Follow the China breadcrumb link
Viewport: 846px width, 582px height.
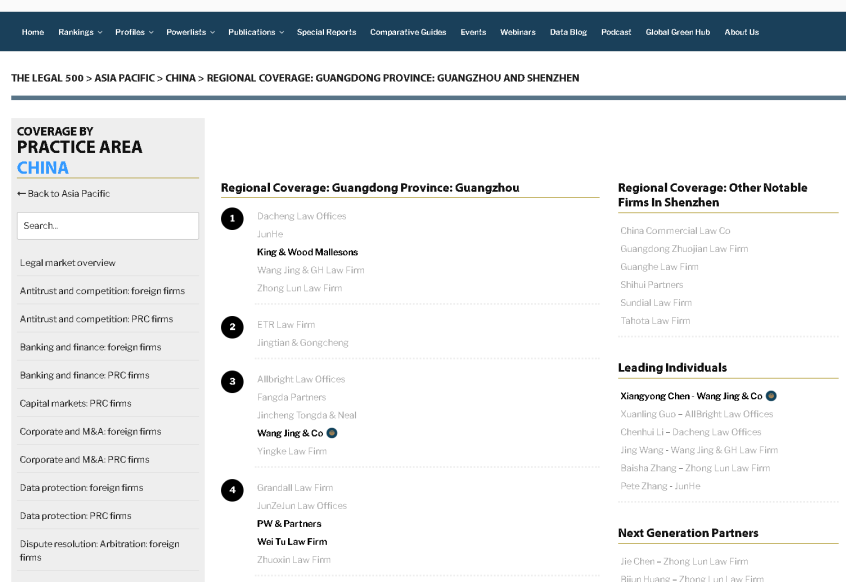coord(180,78)
